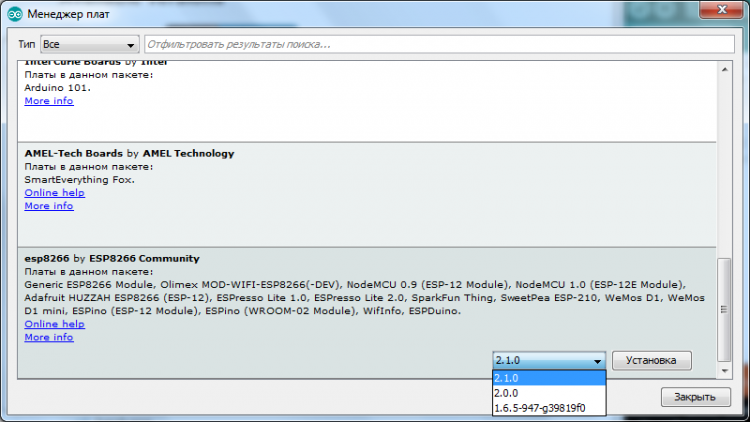
Task: Select version 1.6.5-947-g39819f0 from list
Action: click(x=549, y=408)
